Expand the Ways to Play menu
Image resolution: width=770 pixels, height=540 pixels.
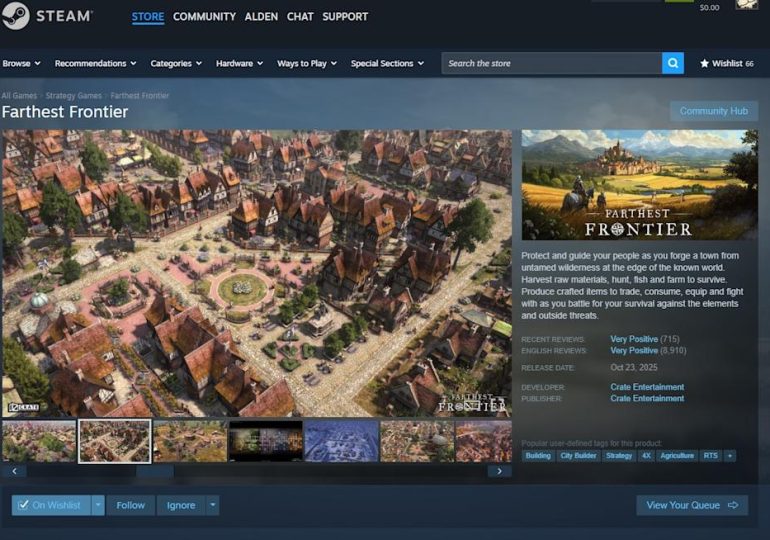(x=307, y=63)
